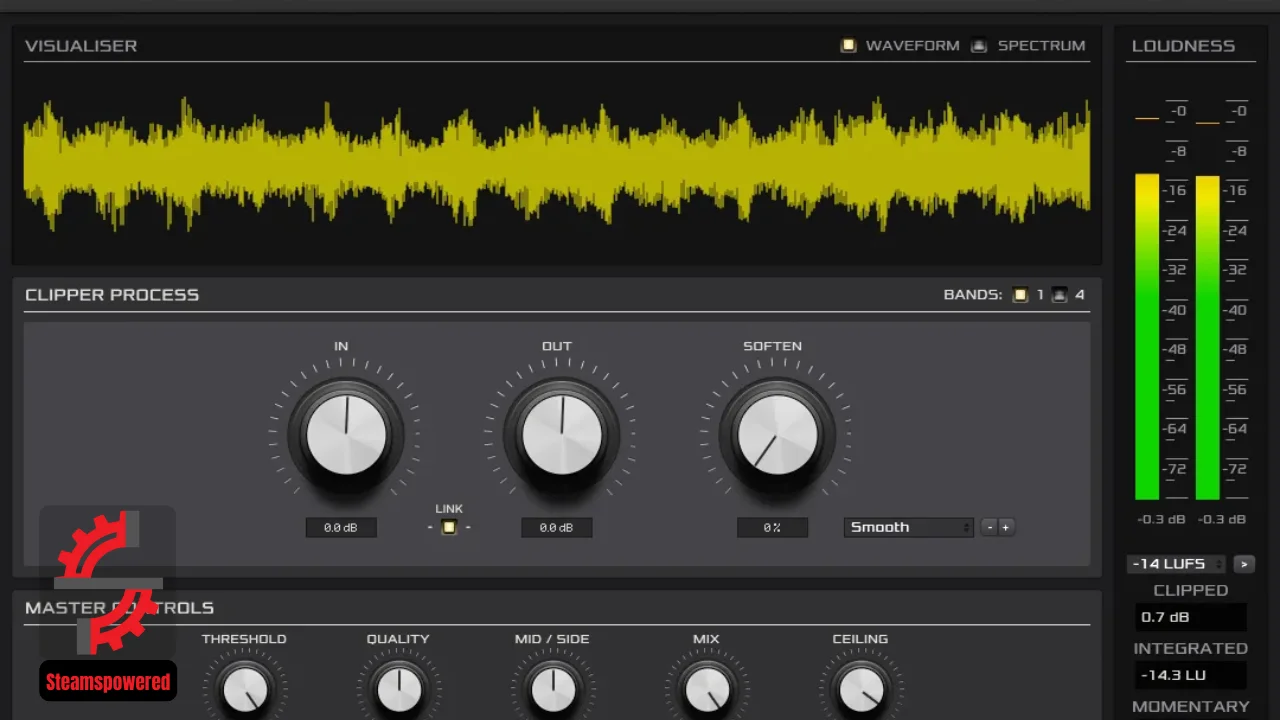This screenshot has width=1280, height=720.
Task: Click the plus next shape button
Action: click(x=1006, y=527)
